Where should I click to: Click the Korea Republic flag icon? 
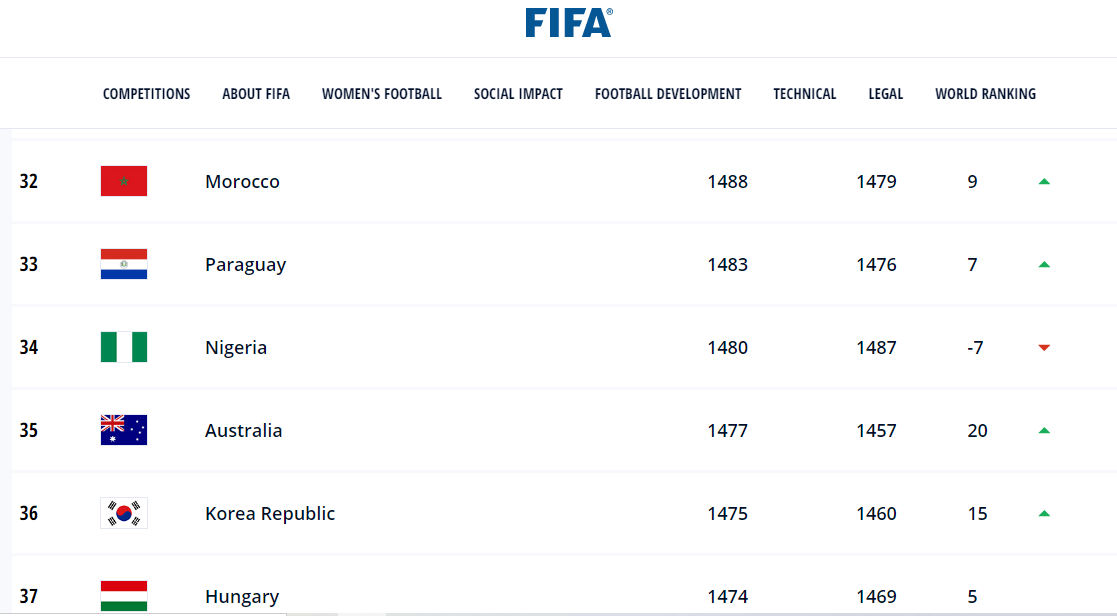tap(124, 513)
